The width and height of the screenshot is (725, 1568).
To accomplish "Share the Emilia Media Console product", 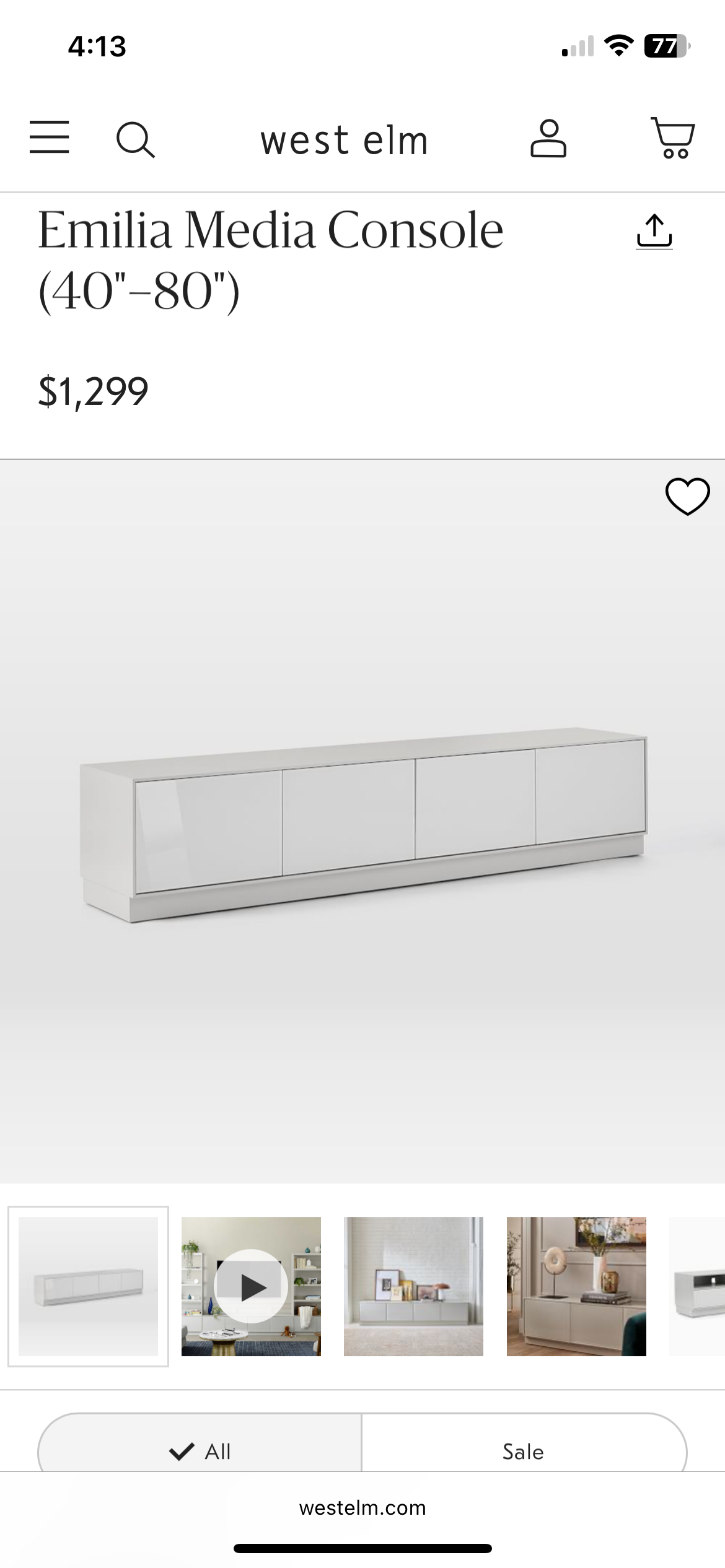I will pyautogui.click(x=654, y=232).
